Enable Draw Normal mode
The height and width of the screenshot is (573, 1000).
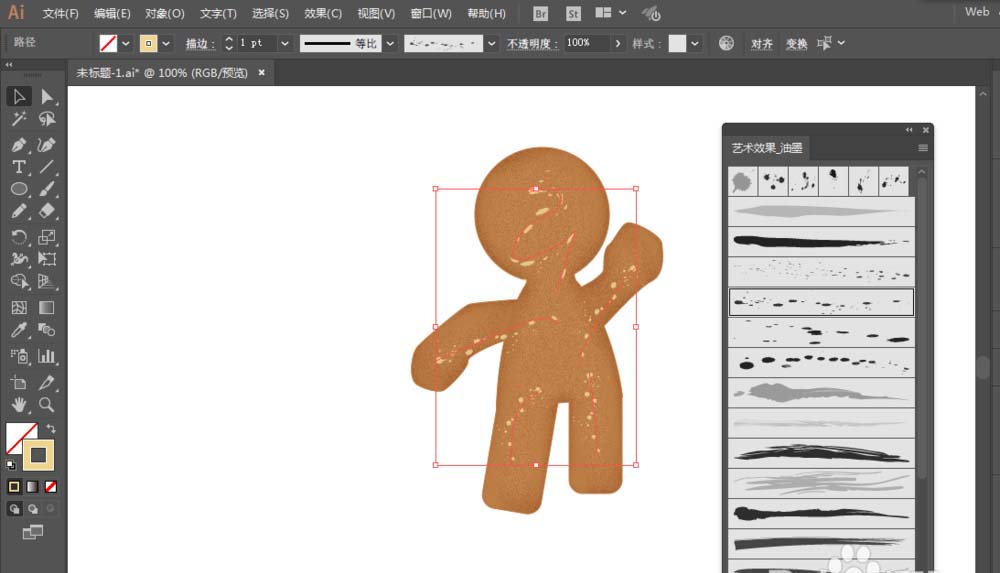click(14, 509)
